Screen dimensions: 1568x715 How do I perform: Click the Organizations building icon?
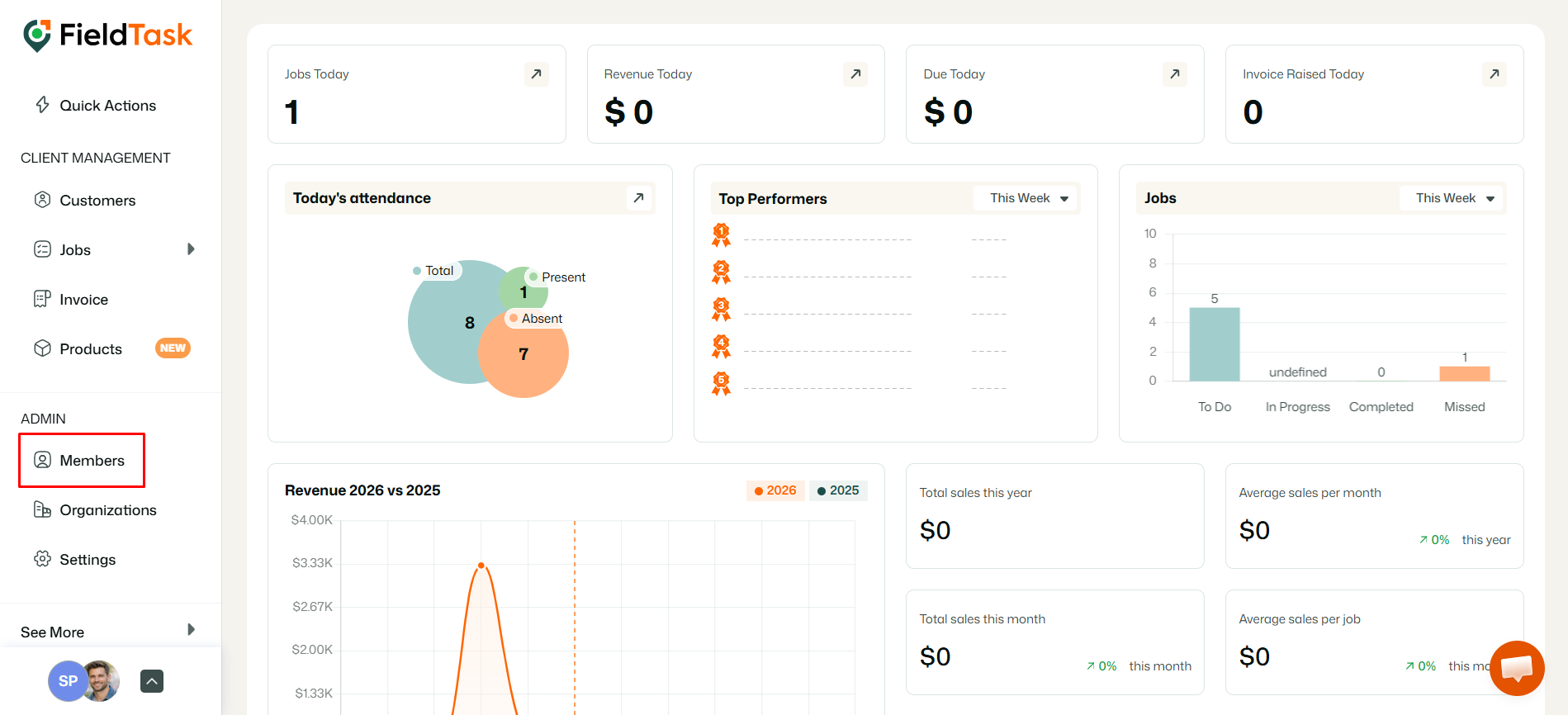42,509
